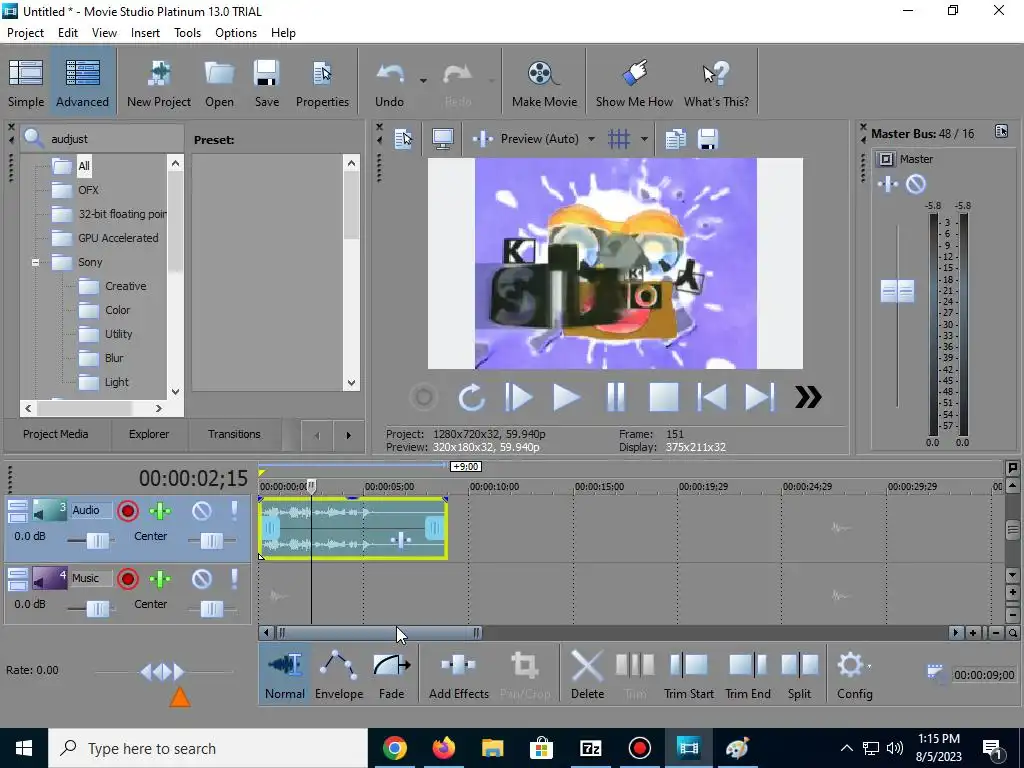Select the Envelope tool

click(x=338, y=675)
